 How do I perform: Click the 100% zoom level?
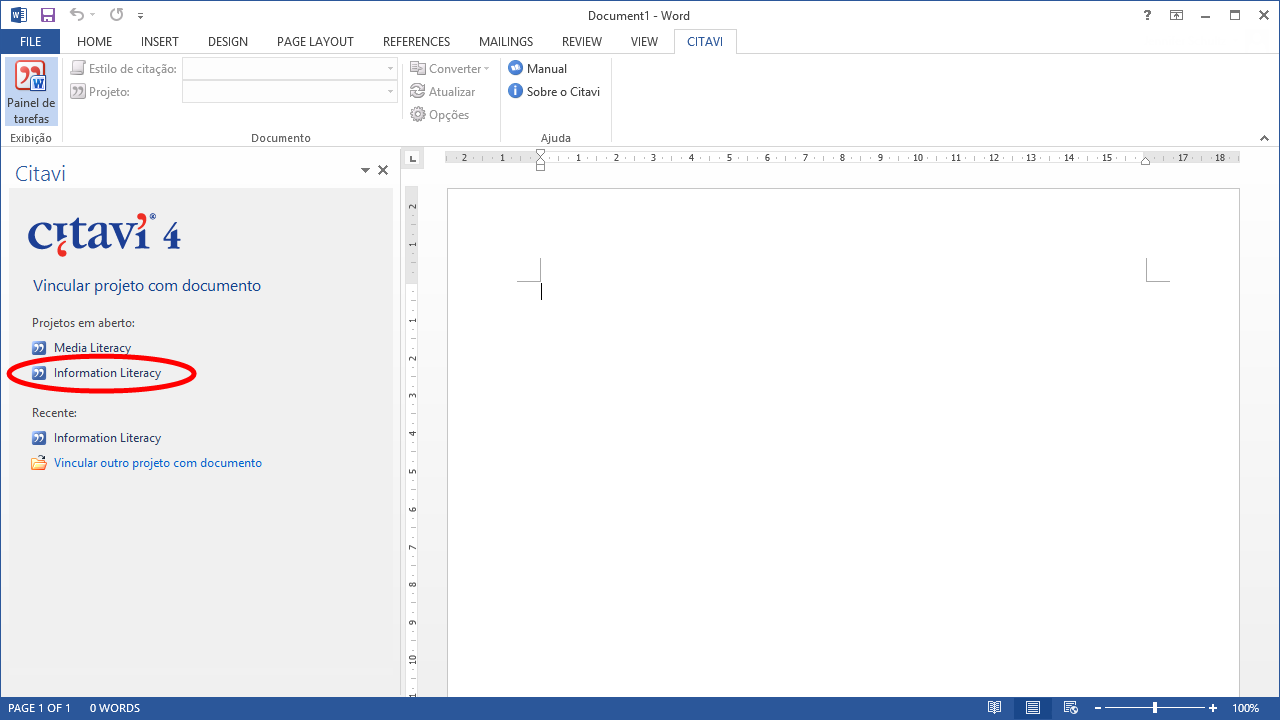1246,708
